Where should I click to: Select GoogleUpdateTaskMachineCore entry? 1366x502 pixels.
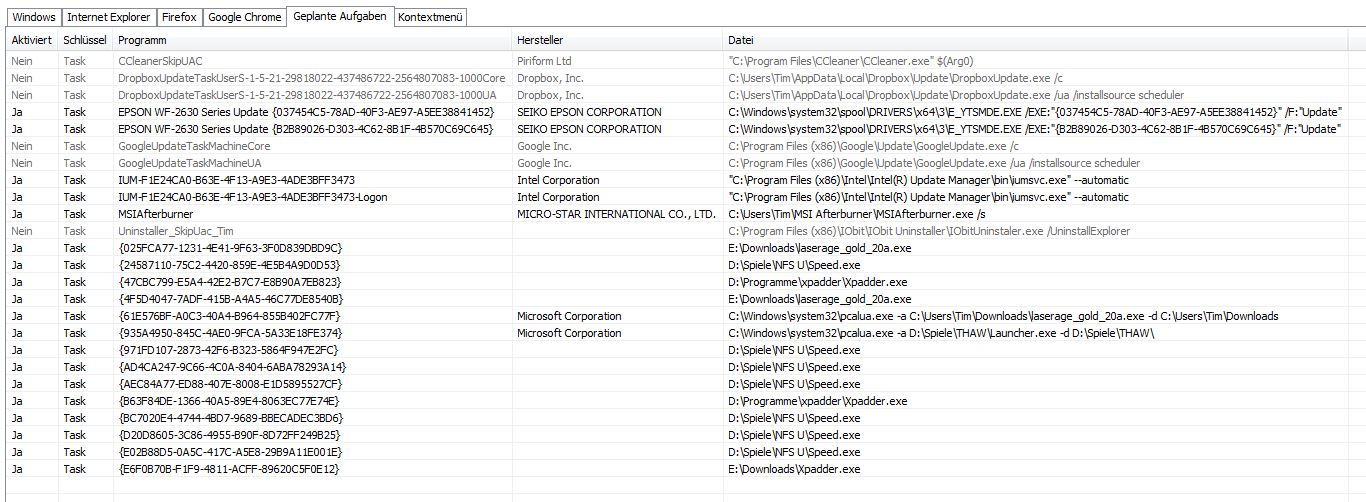[x=686, y=145]
